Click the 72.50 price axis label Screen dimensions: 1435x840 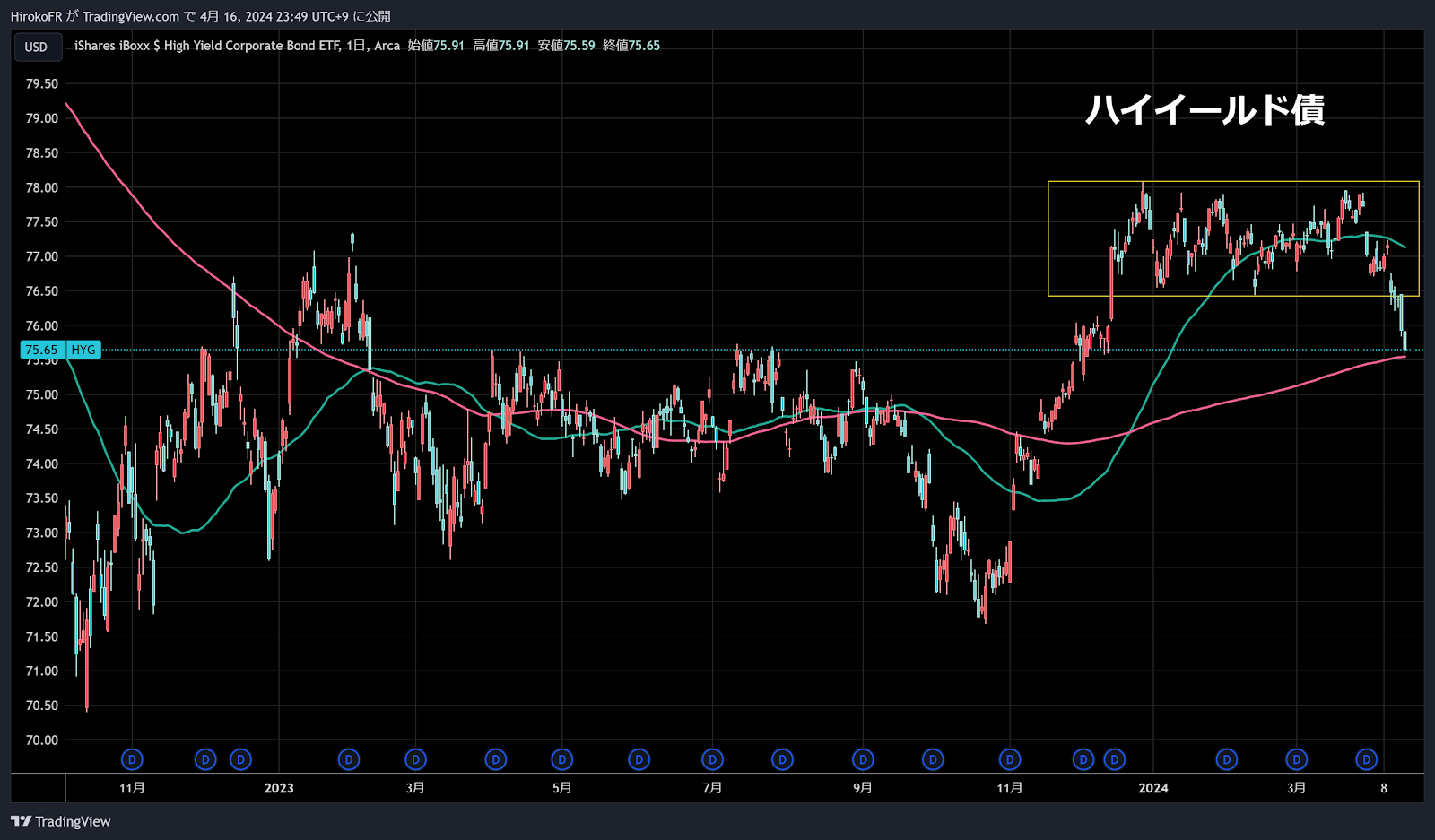pyautogui.click(x=41, y=567)
